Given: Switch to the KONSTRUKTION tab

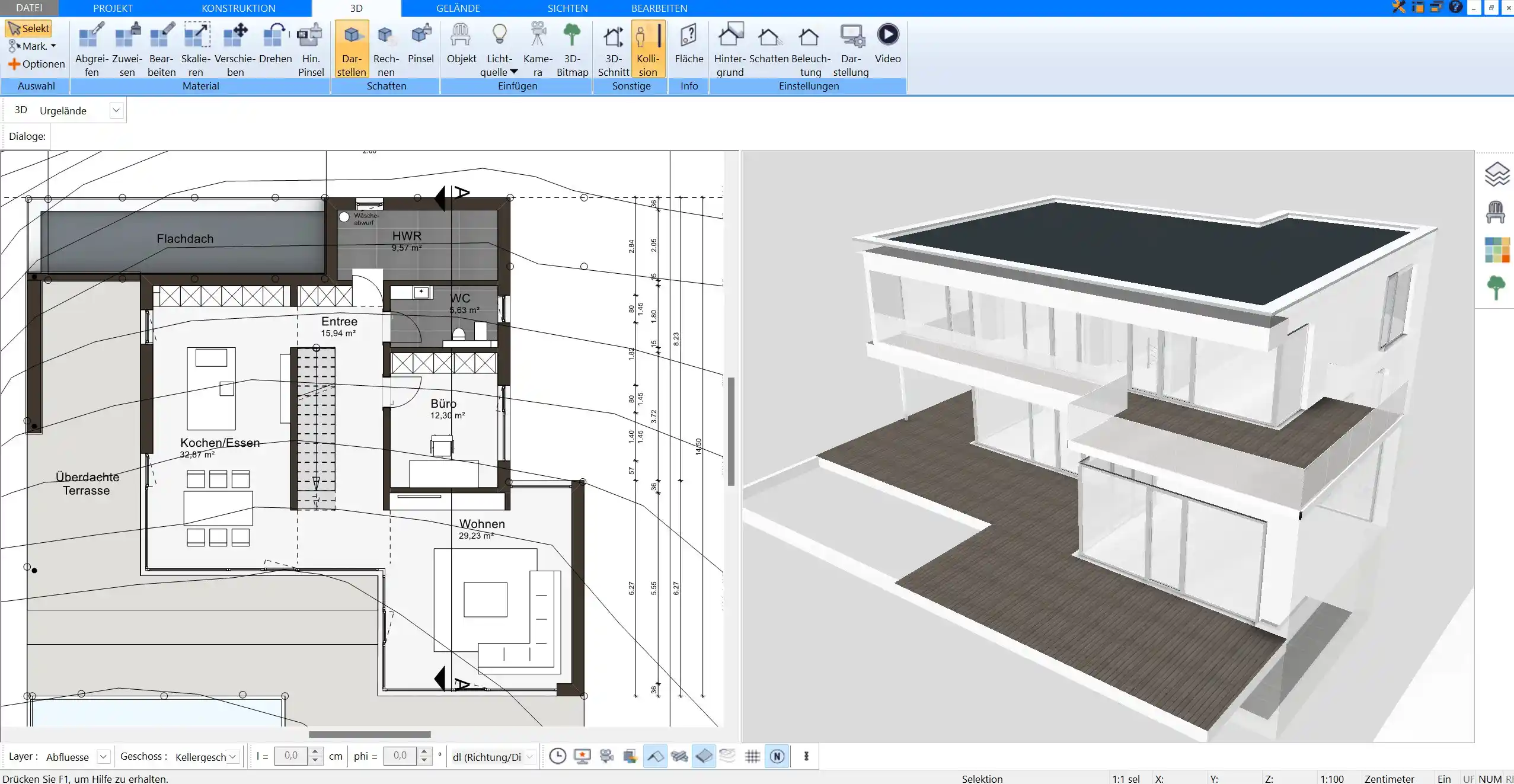Looking at the screenshot, I should point(238,8).
